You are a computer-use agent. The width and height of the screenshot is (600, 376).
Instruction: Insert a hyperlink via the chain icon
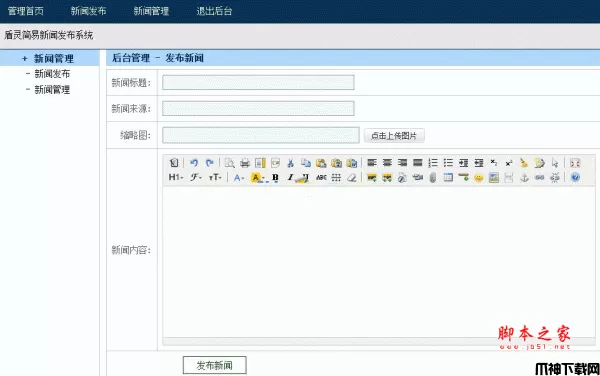coord(540,177)
